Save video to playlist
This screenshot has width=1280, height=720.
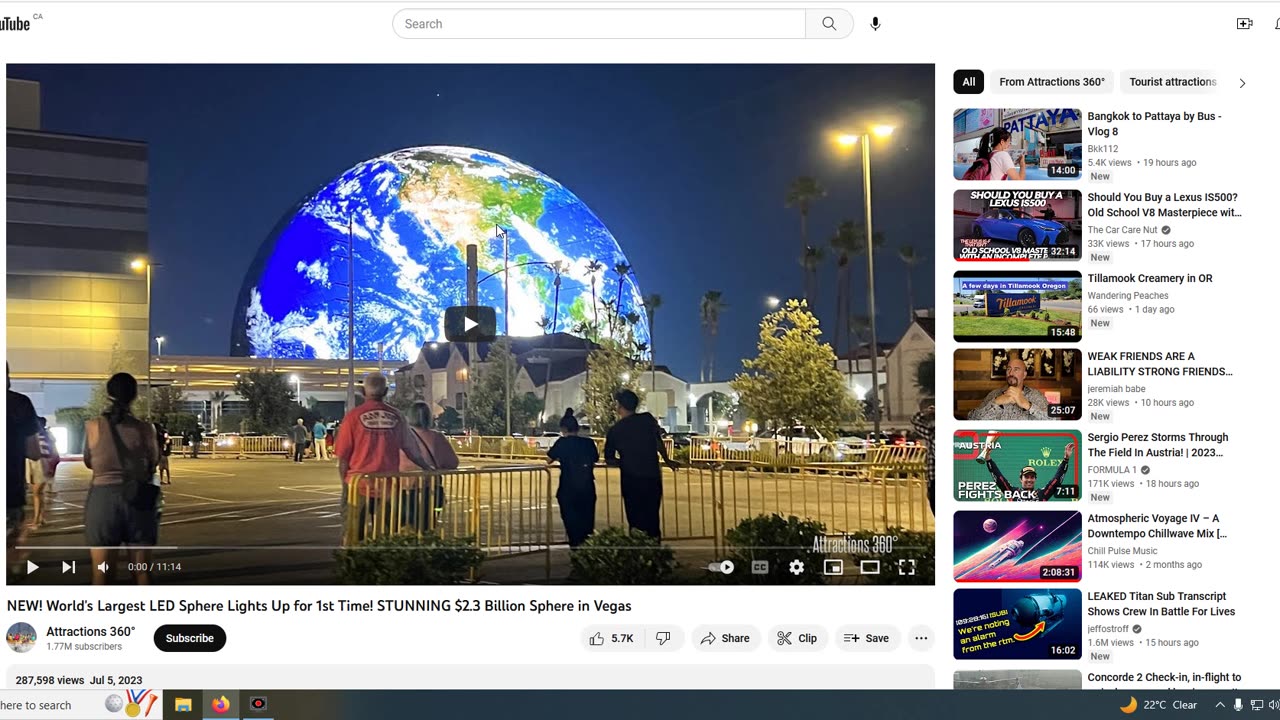[867, 638]
